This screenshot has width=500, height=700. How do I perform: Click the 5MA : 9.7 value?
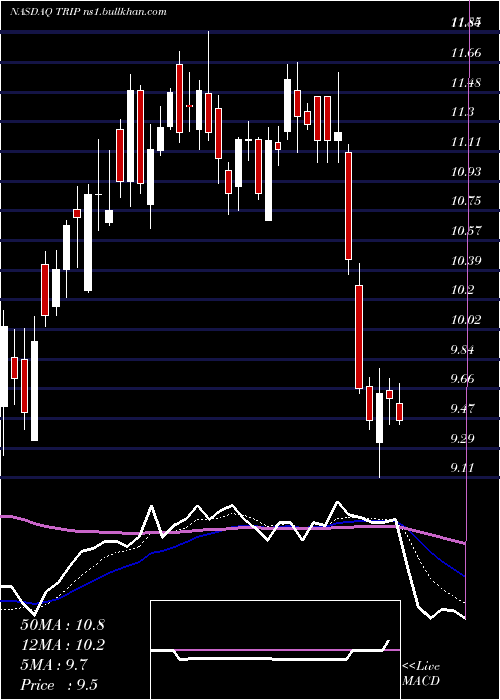pyautogui.click(x=54, y=665)
